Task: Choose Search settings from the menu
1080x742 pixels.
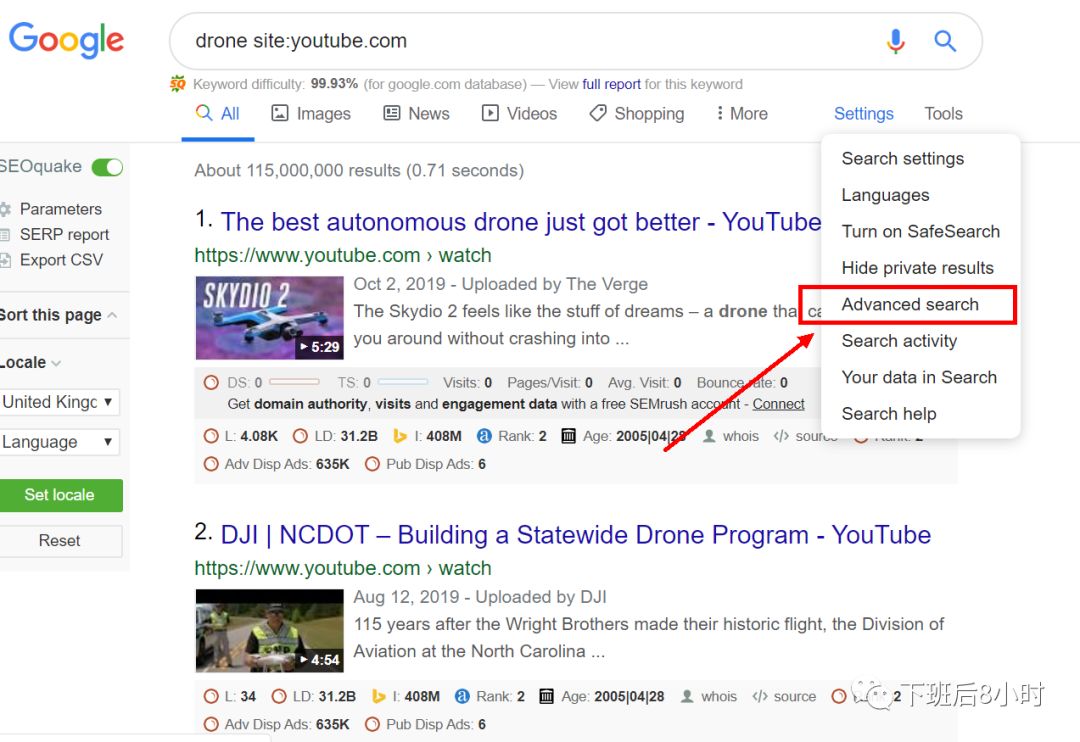Action: (x=902, y=158)
